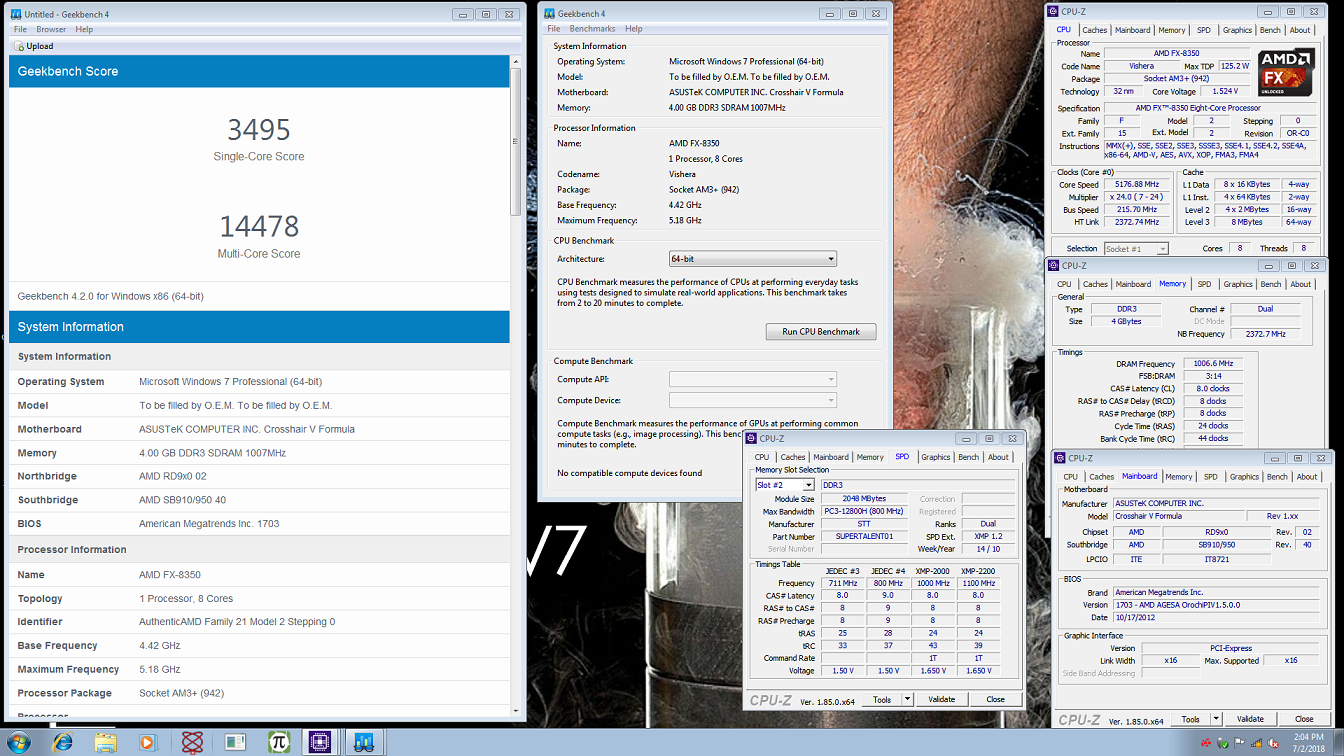Select the Geekbench glasses taskbar icon
The image size is (1344, 756).
363,742
